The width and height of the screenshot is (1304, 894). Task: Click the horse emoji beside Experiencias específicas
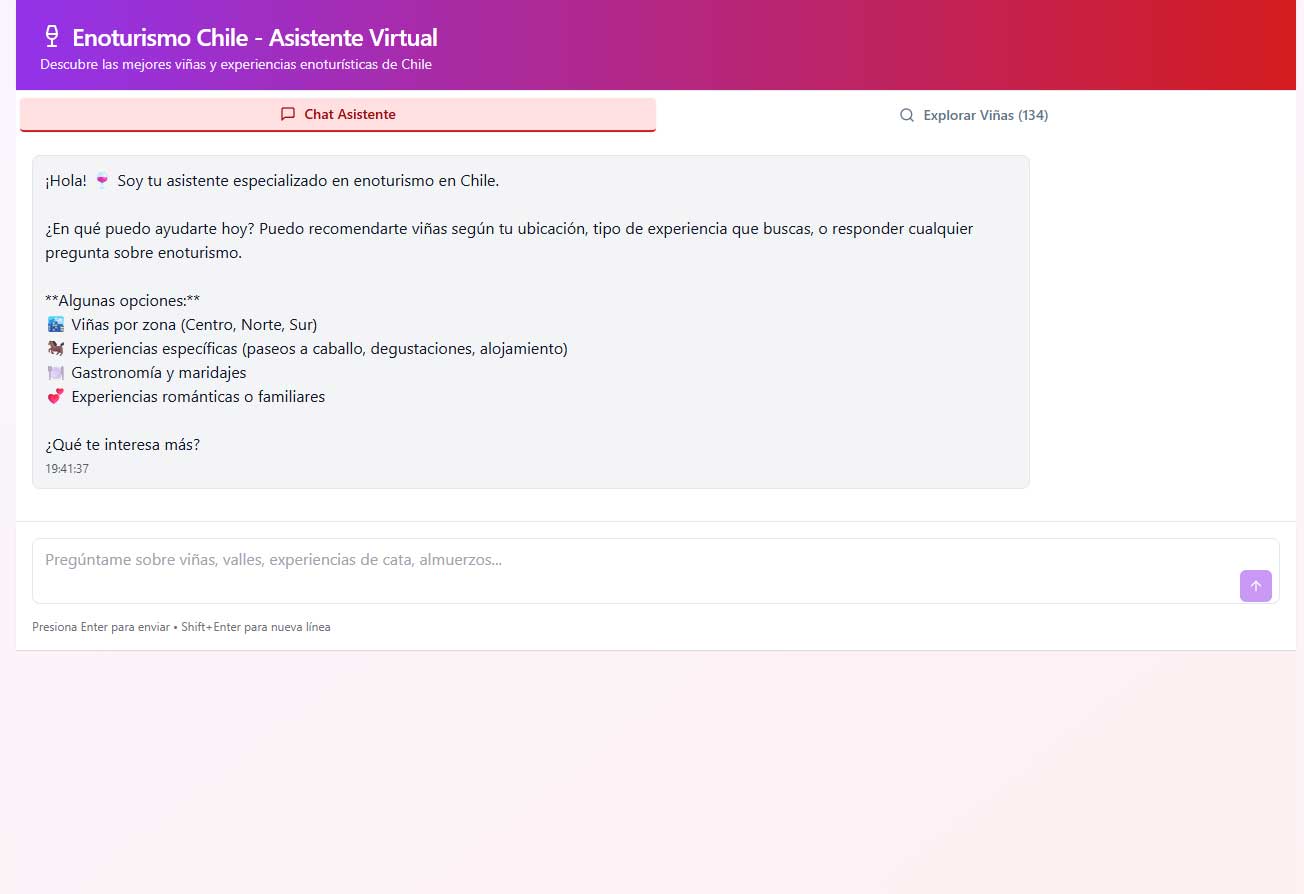point(56,349)
